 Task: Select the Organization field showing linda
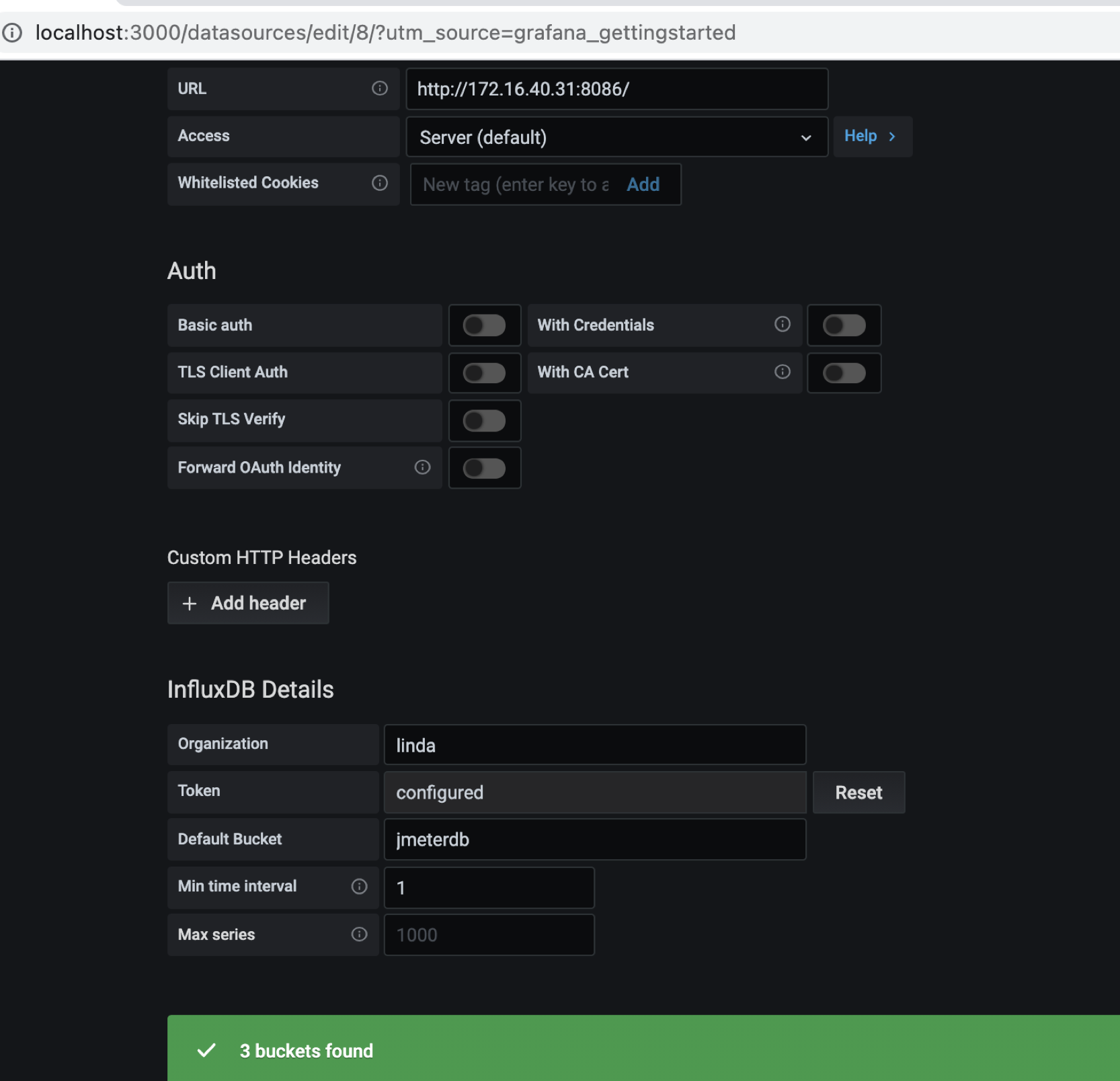pos(594,744)
